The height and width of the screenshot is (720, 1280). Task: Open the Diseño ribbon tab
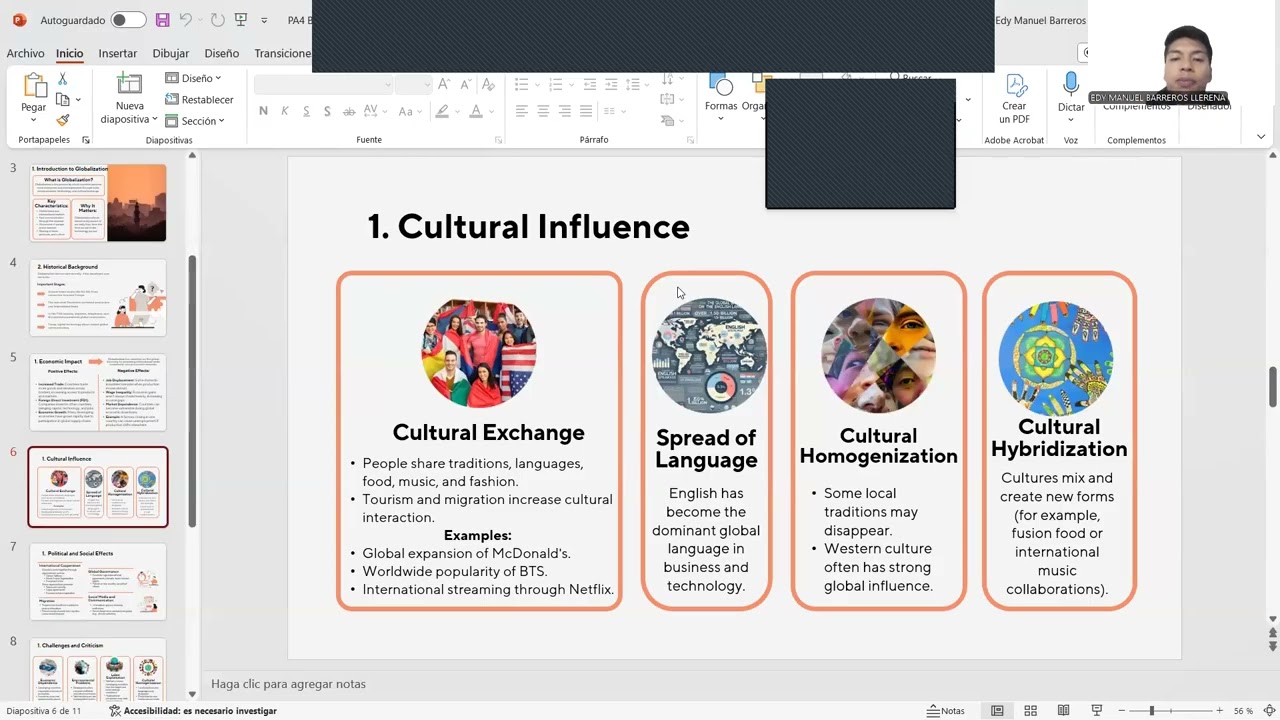(x=221, y=53)
